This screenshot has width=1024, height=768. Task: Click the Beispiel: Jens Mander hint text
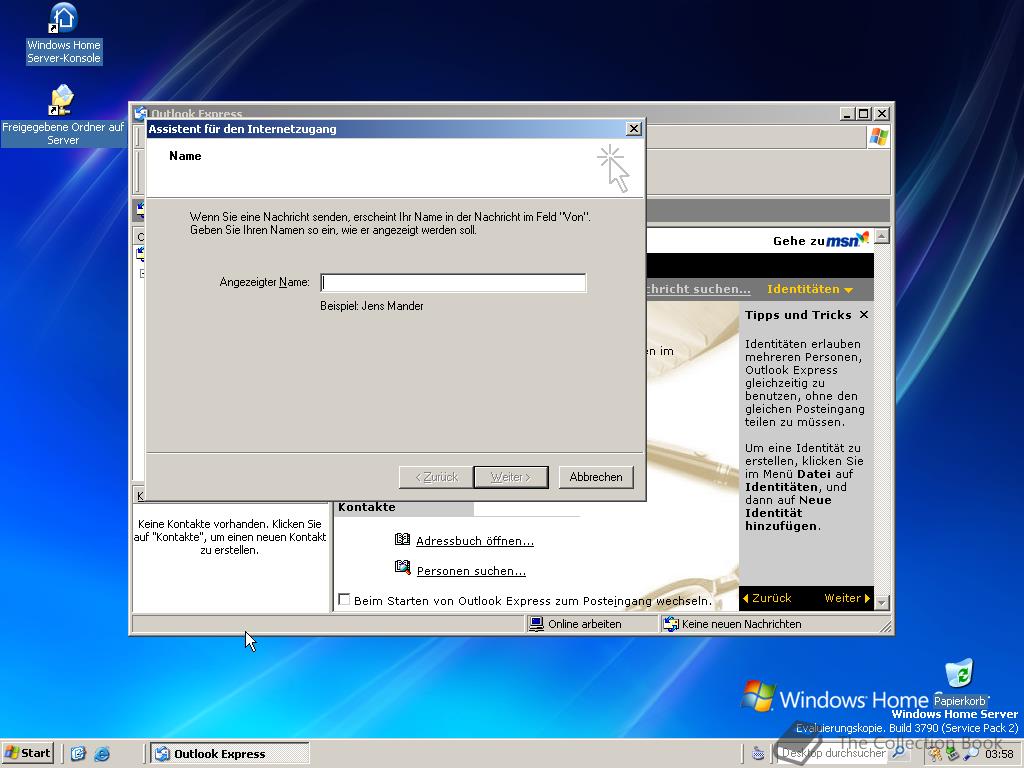(372, 306)
